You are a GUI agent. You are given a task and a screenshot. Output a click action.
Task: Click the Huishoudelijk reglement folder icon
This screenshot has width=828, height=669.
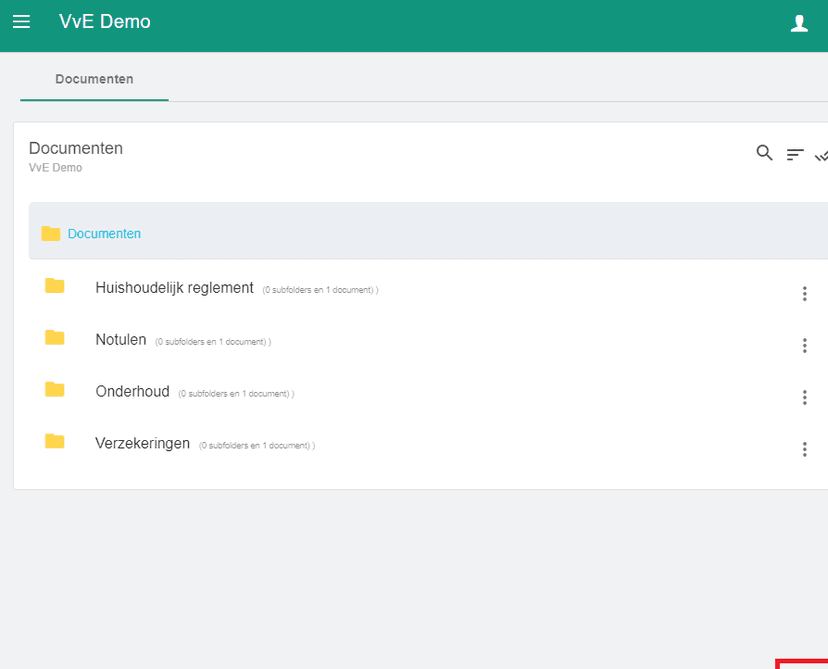pyautogui.click(x=54, y=287)
